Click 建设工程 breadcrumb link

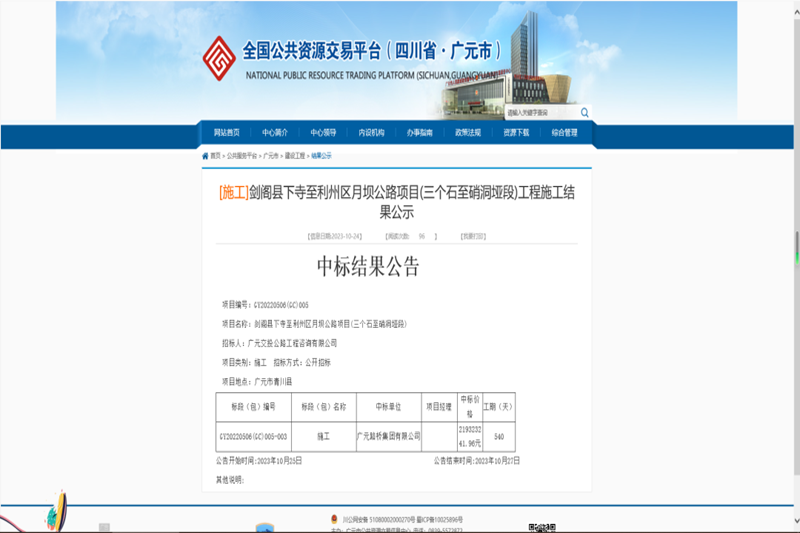click(294, 156)
